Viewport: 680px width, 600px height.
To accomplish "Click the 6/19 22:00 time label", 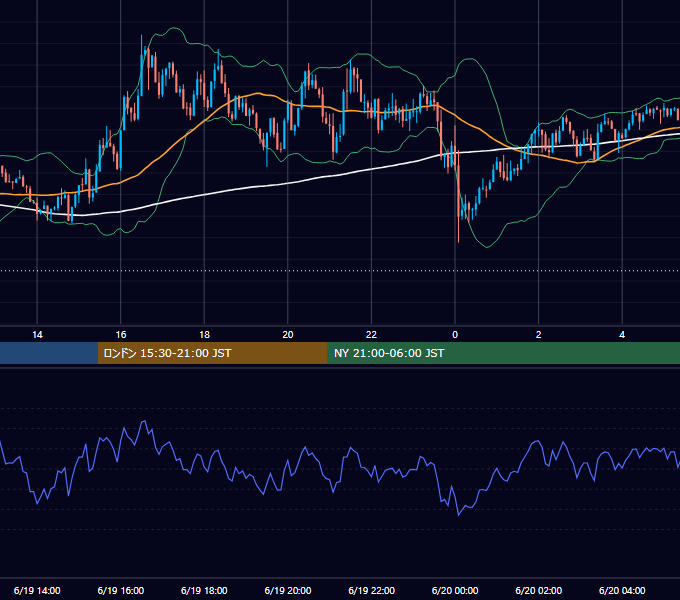I will (x=371, y=590).
